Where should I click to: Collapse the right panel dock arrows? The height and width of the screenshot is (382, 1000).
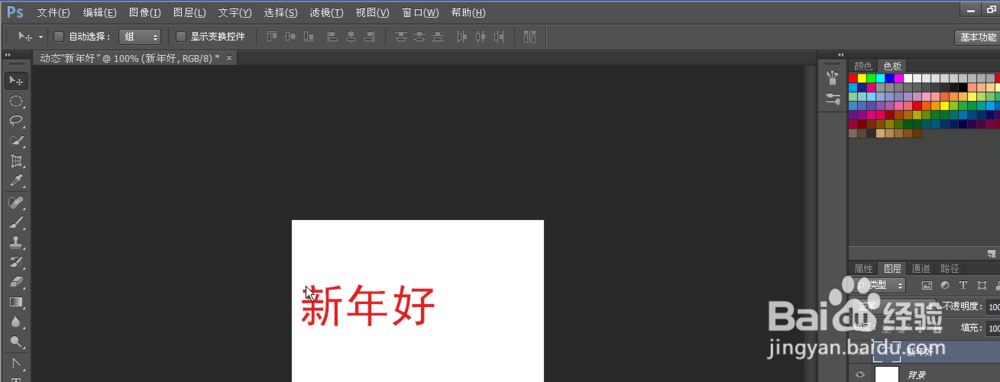841,55
